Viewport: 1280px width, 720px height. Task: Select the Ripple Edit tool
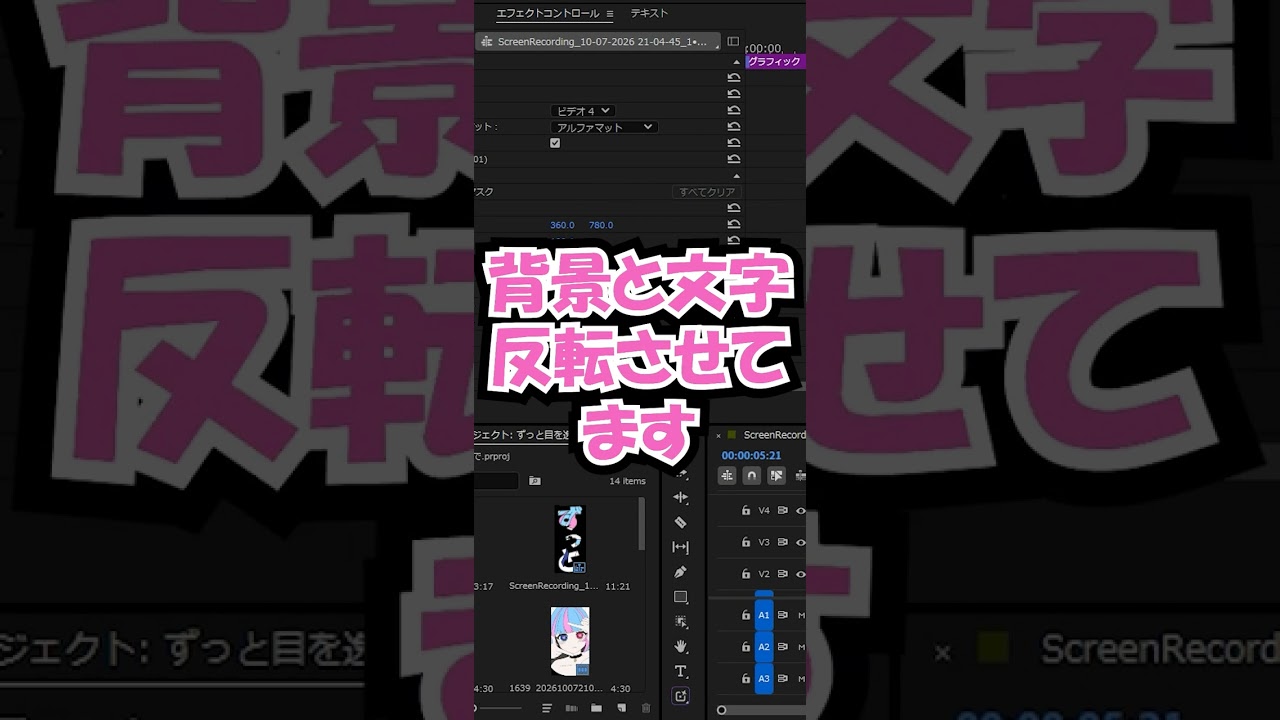click(x=681, y=497)
